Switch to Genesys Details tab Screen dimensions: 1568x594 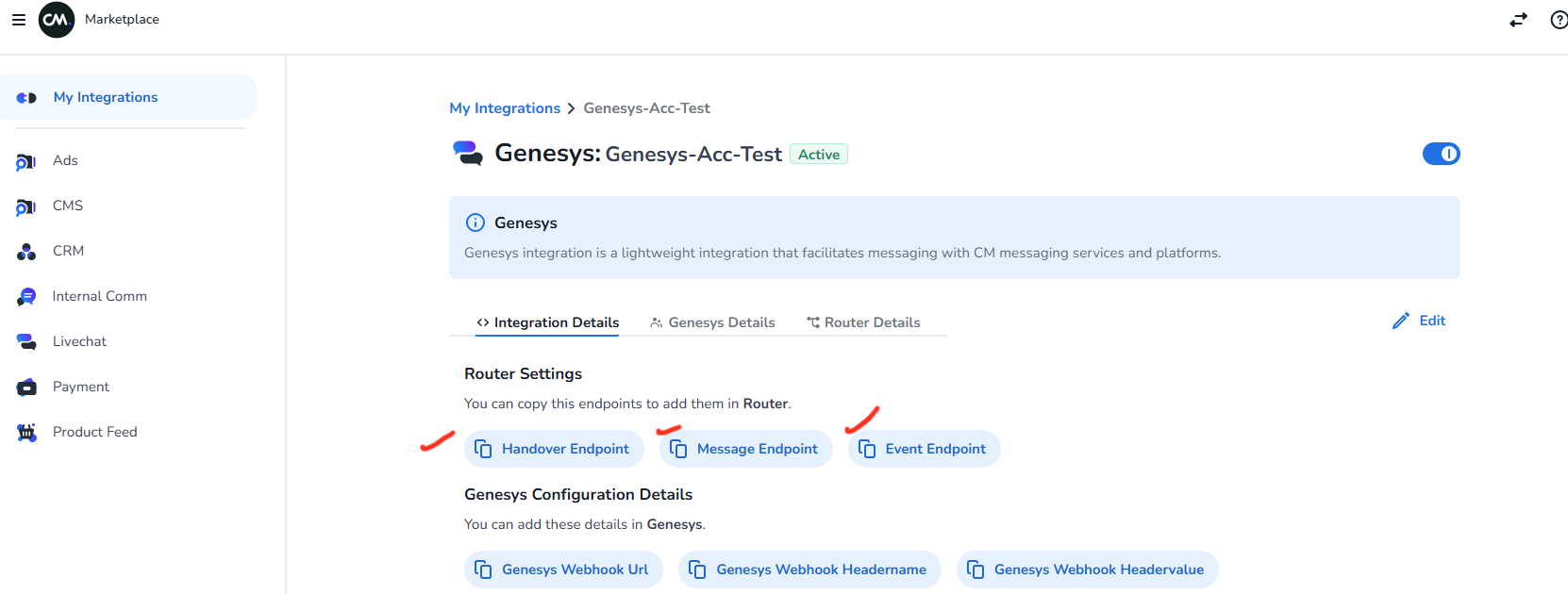click(x=712, y=322)
